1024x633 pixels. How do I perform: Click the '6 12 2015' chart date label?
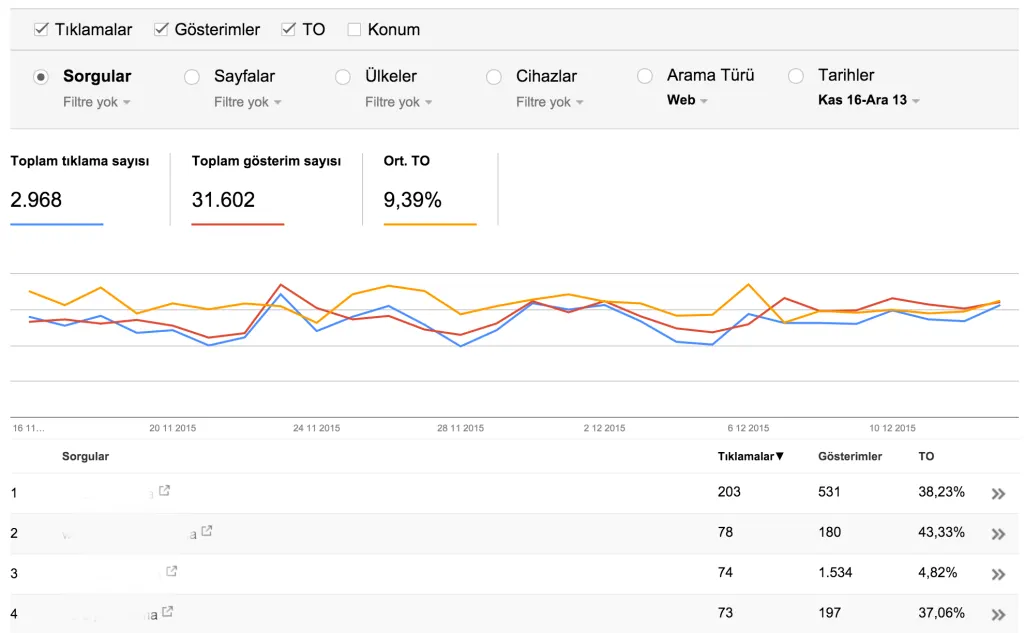pyautogui.click(x=748, y=428)
